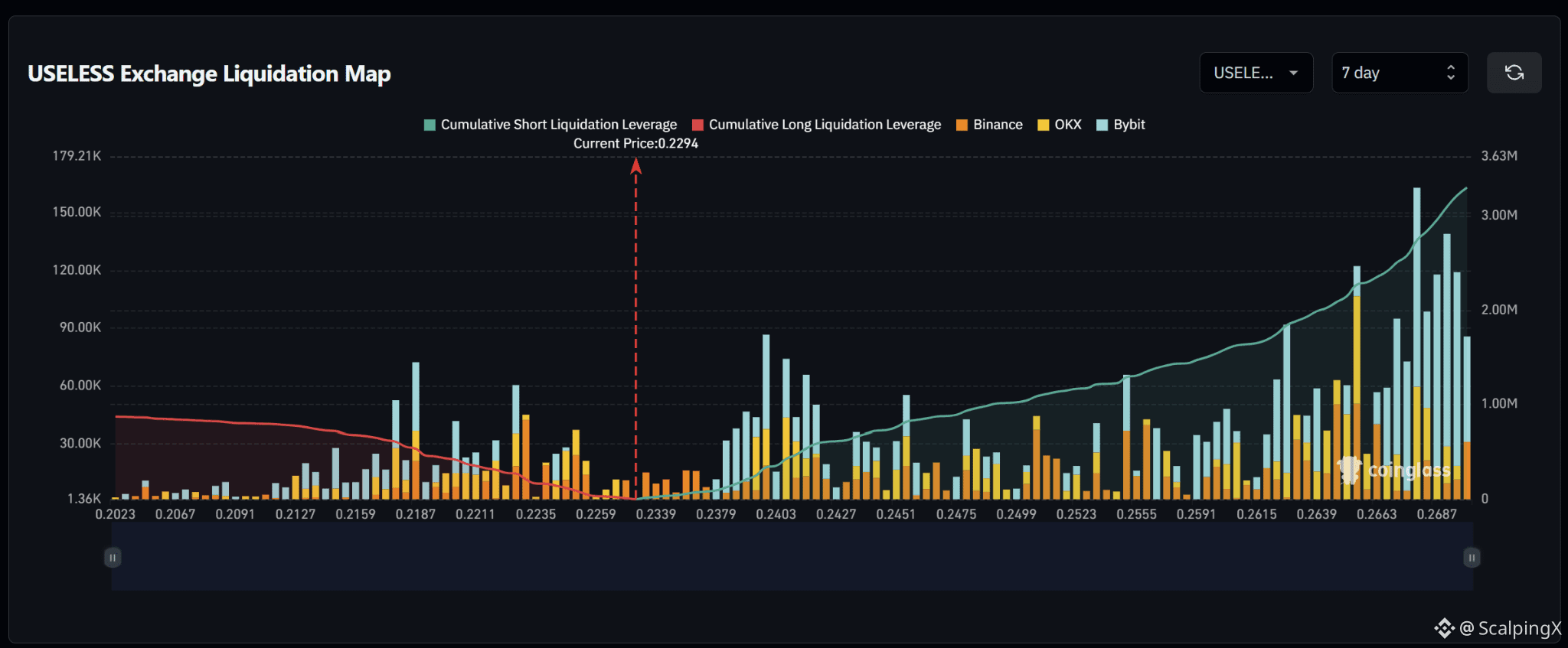This screenshot has height=648, width=1568.
Task: Toggle Cumulative Long Liquidation Leverage legend
Action: pyautogui.click(x=816, y=125)
